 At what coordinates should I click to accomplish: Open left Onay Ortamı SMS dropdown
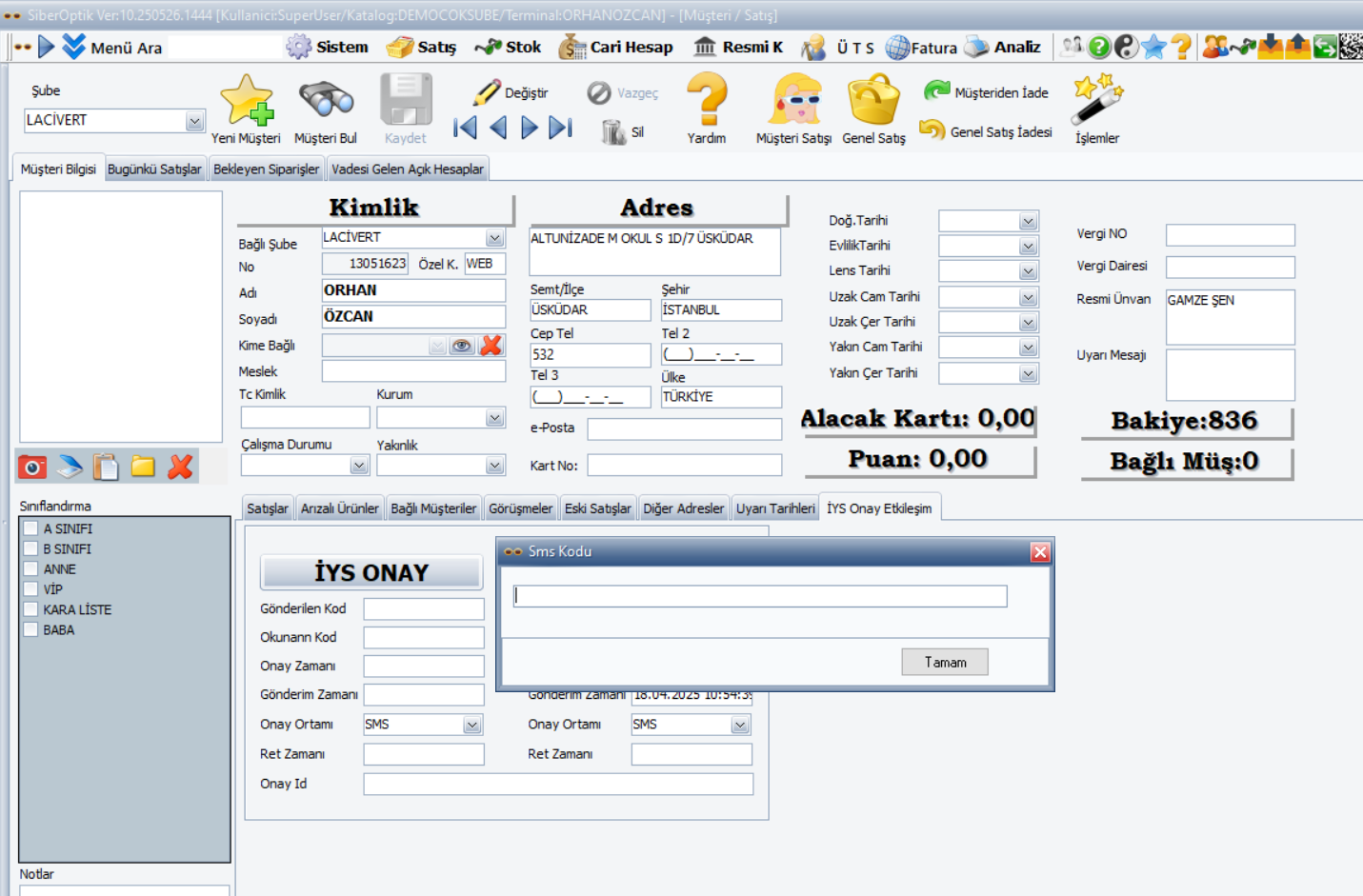coord(472,726)
